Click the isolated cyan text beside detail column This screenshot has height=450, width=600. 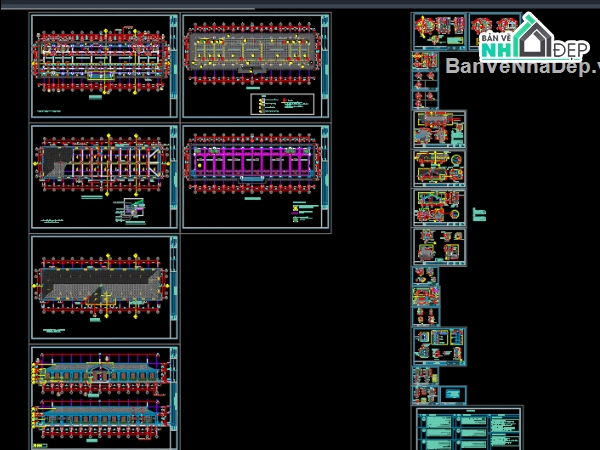tap(479, 214)
